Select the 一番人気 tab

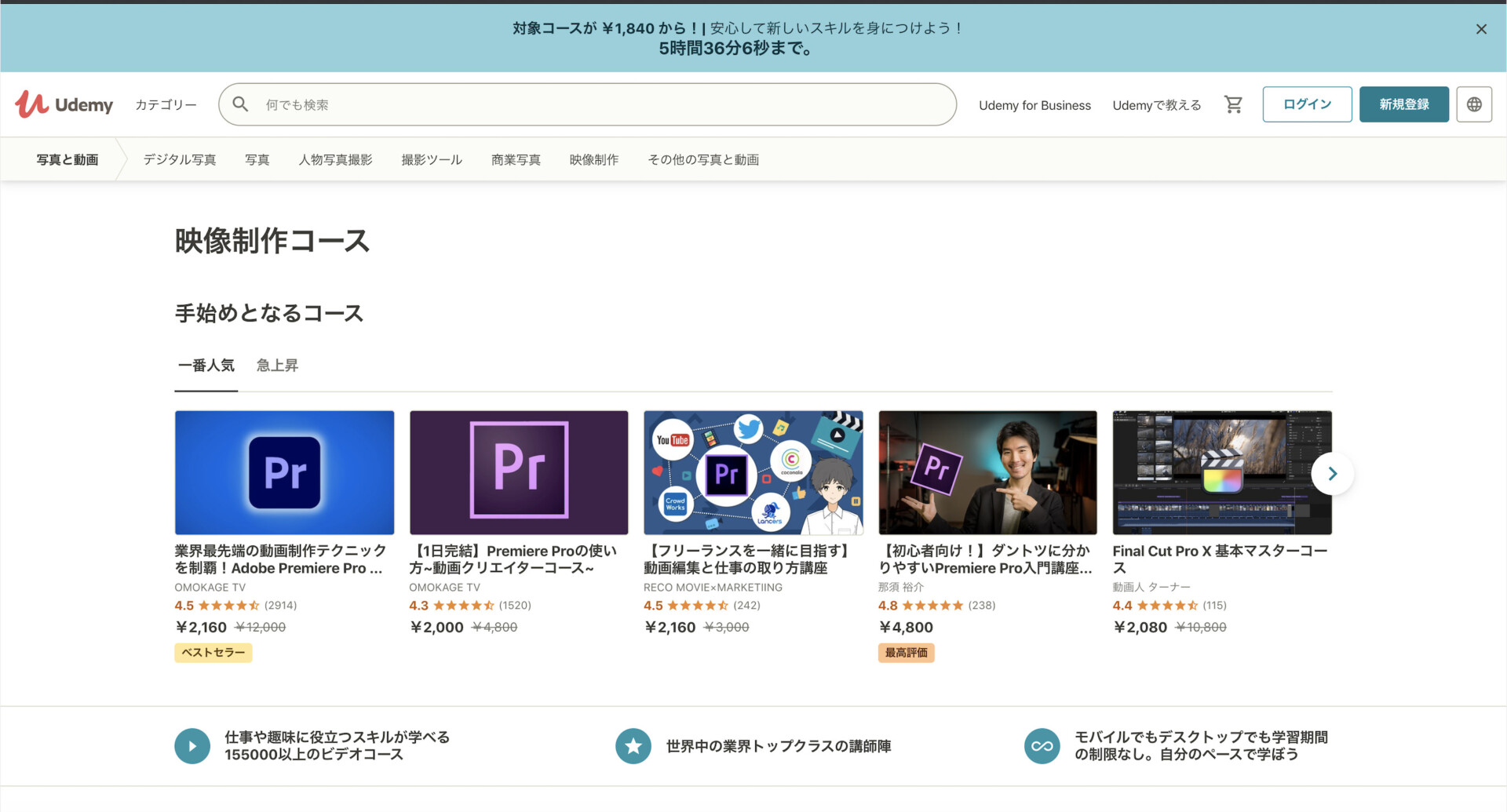pyautogui.click(x=206, y=365)
